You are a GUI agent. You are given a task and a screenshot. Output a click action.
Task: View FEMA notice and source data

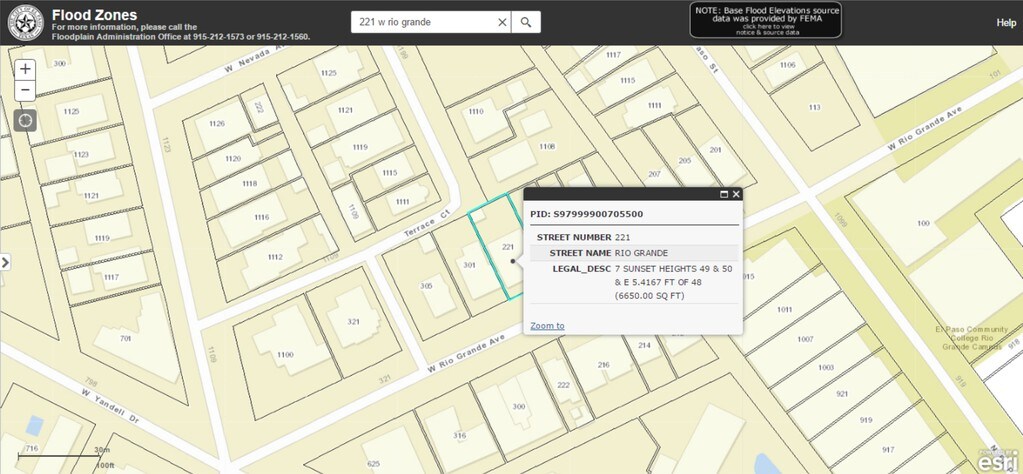point(765,22)
